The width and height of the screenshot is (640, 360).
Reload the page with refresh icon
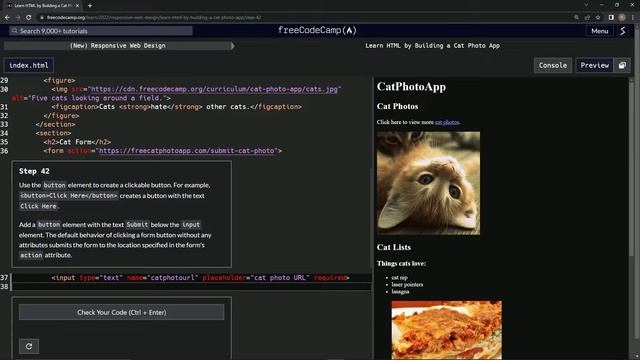tap(29, 18)
